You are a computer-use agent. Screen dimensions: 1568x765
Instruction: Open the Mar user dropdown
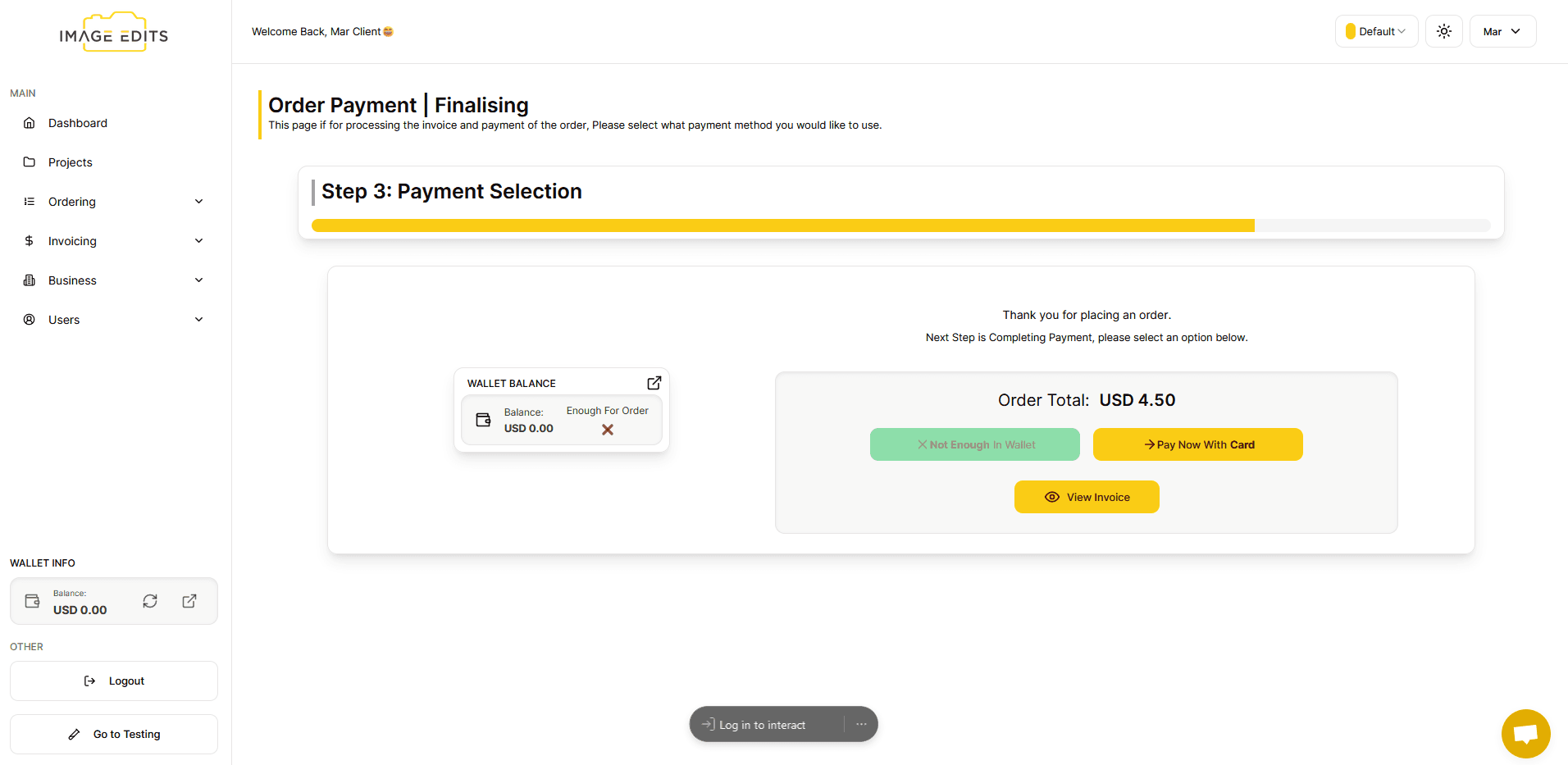click(1502, 31)
